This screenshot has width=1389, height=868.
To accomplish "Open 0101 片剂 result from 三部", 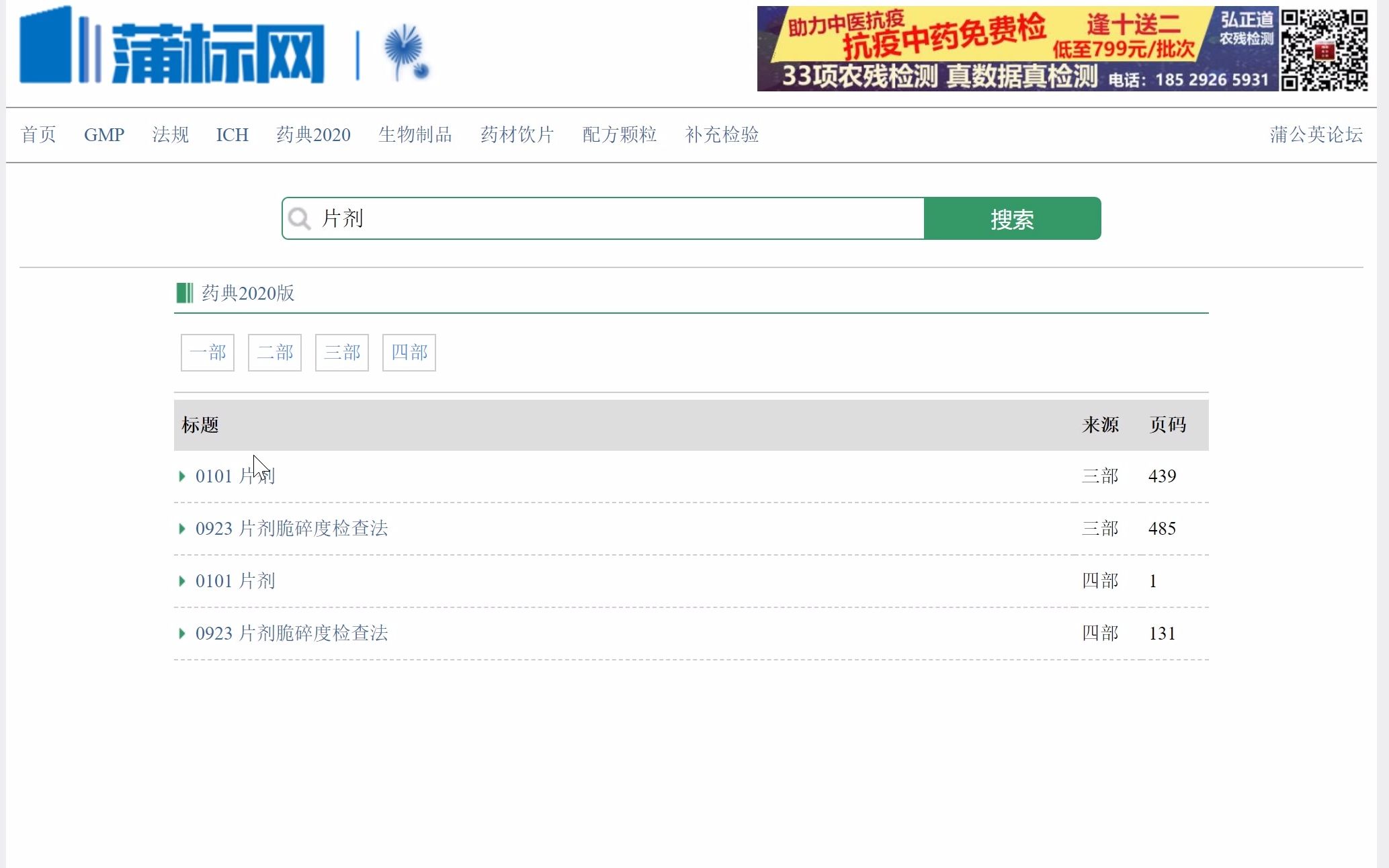I will coord(235,476).
